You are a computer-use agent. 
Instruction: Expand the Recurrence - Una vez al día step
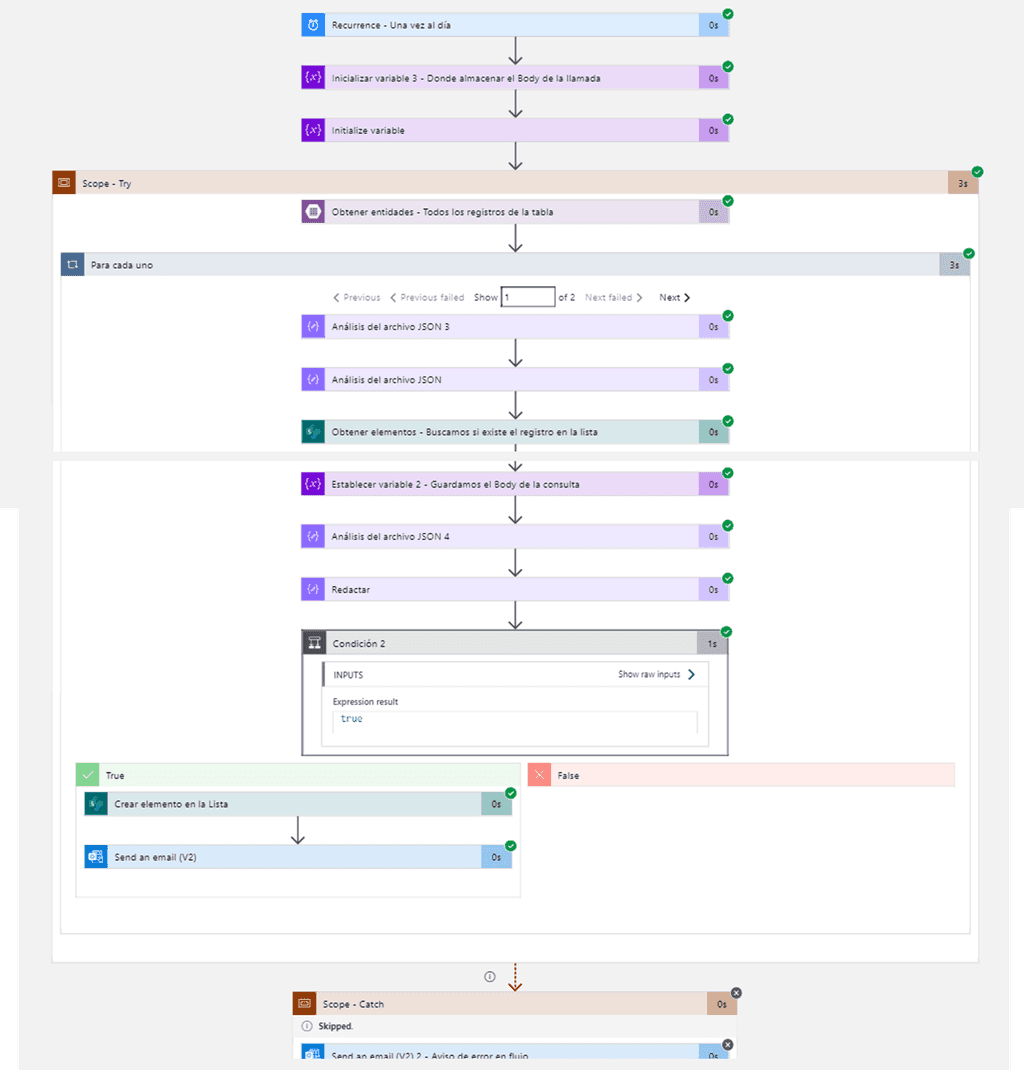tap(515, 25)
